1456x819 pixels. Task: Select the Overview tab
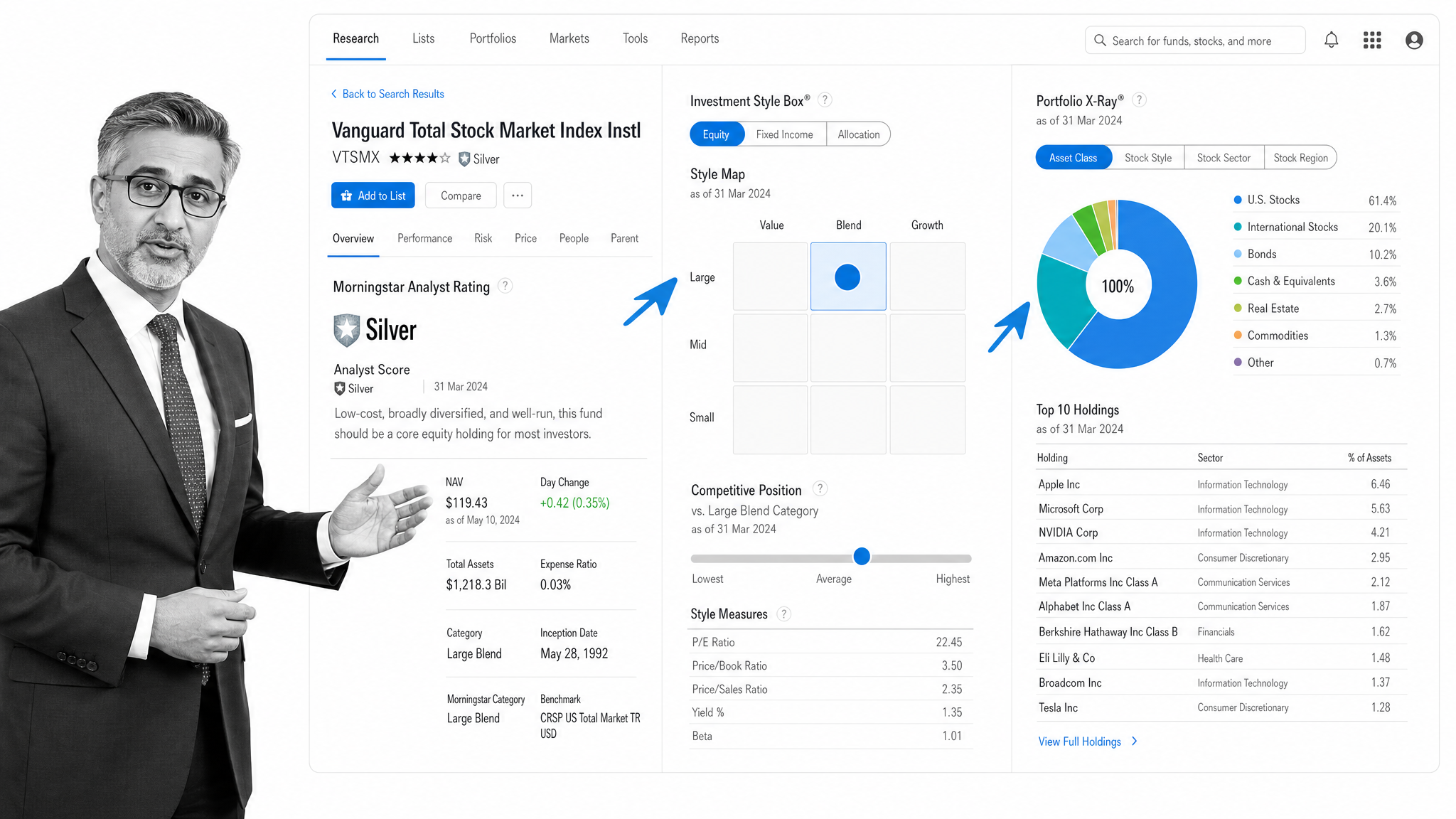[x=353, y=238]
